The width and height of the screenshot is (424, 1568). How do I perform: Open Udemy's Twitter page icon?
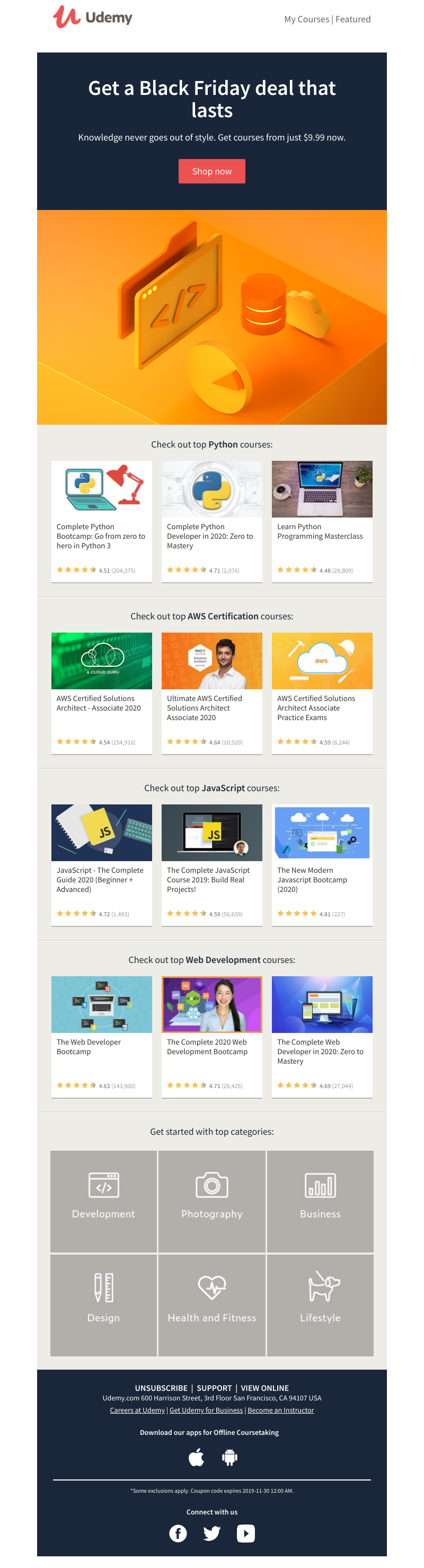211,1534
